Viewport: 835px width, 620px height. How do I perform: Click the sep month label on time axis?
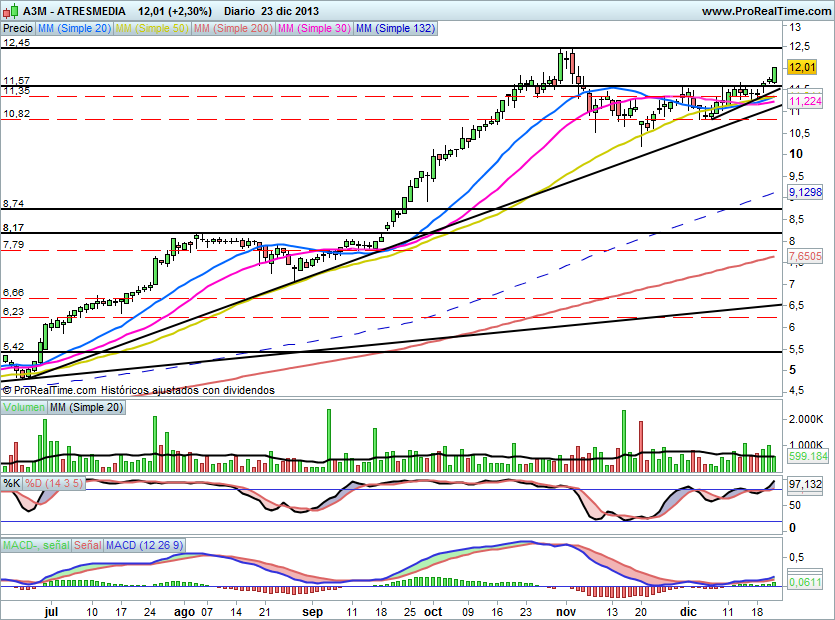(313, 611)
